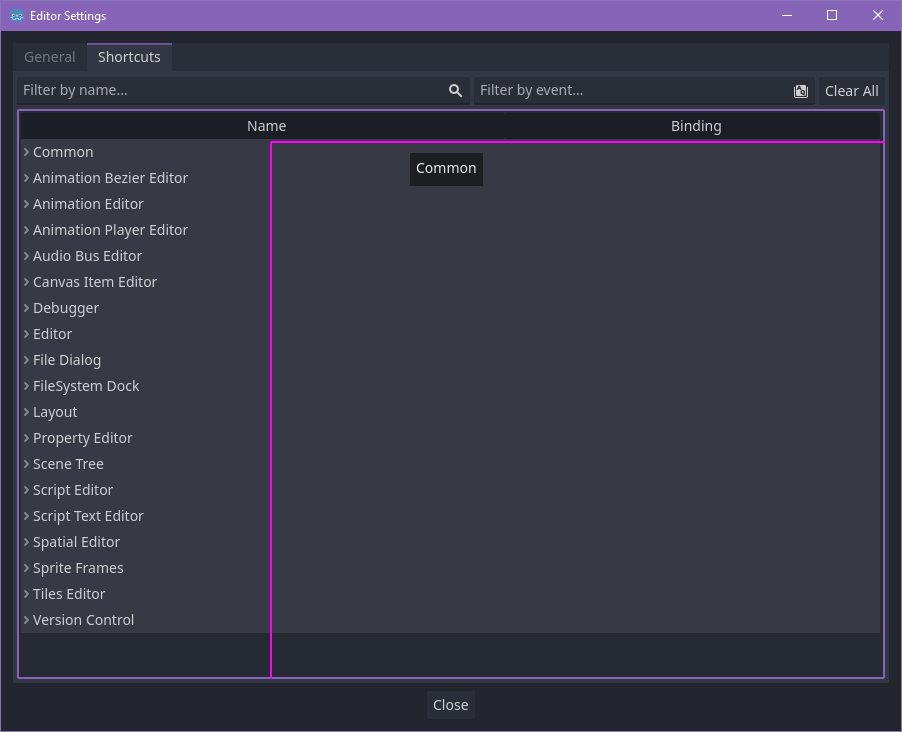The height and width of the screenshot is (732, 902).
Task: Select the Canvas Item Editor row
Action: [95, 281]
